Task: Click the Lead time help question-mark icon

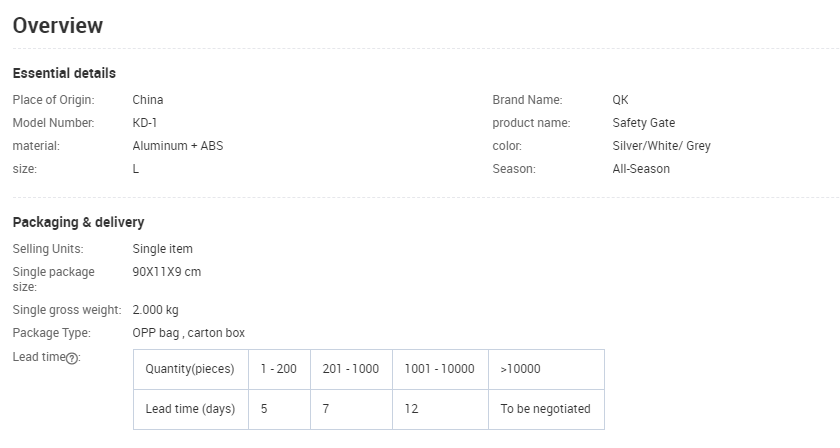Action: tap(72, 359)
